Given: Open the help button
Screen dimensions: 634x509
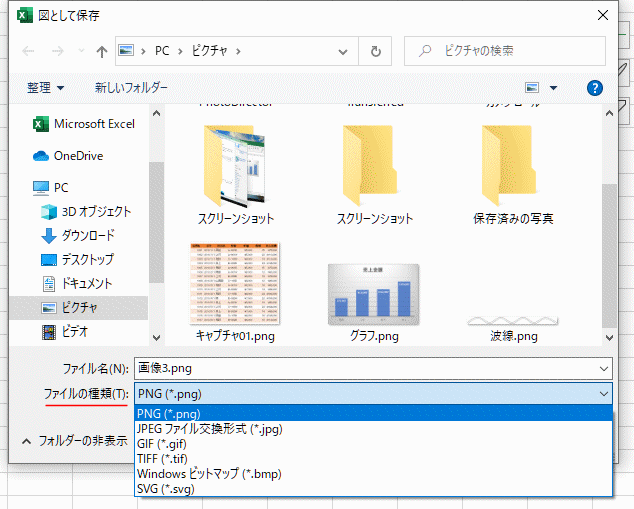Looking at the screenshot, I should (595, 88).
